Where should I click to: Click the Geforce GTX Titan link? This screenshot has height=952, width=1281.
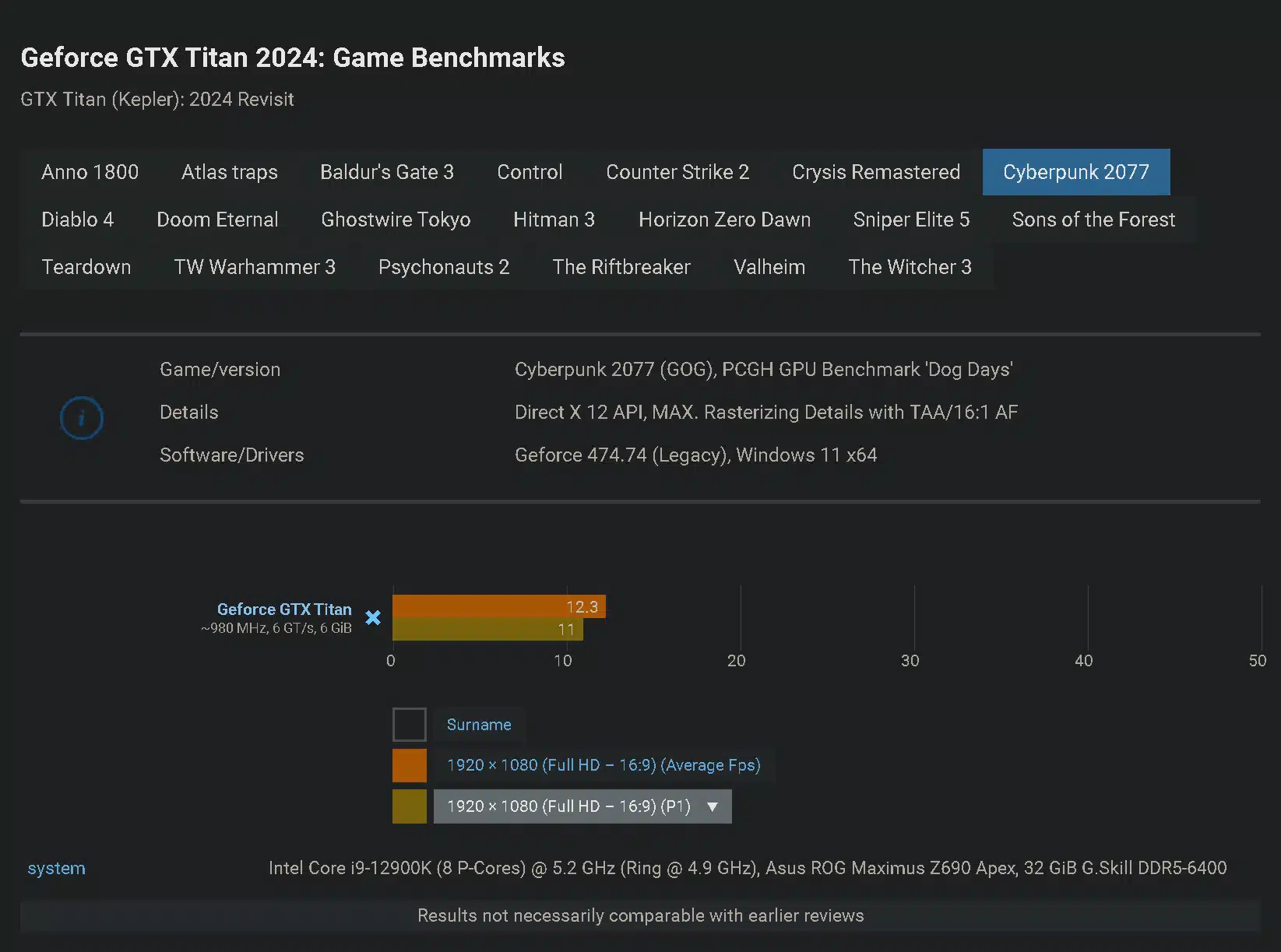[284, 609]
